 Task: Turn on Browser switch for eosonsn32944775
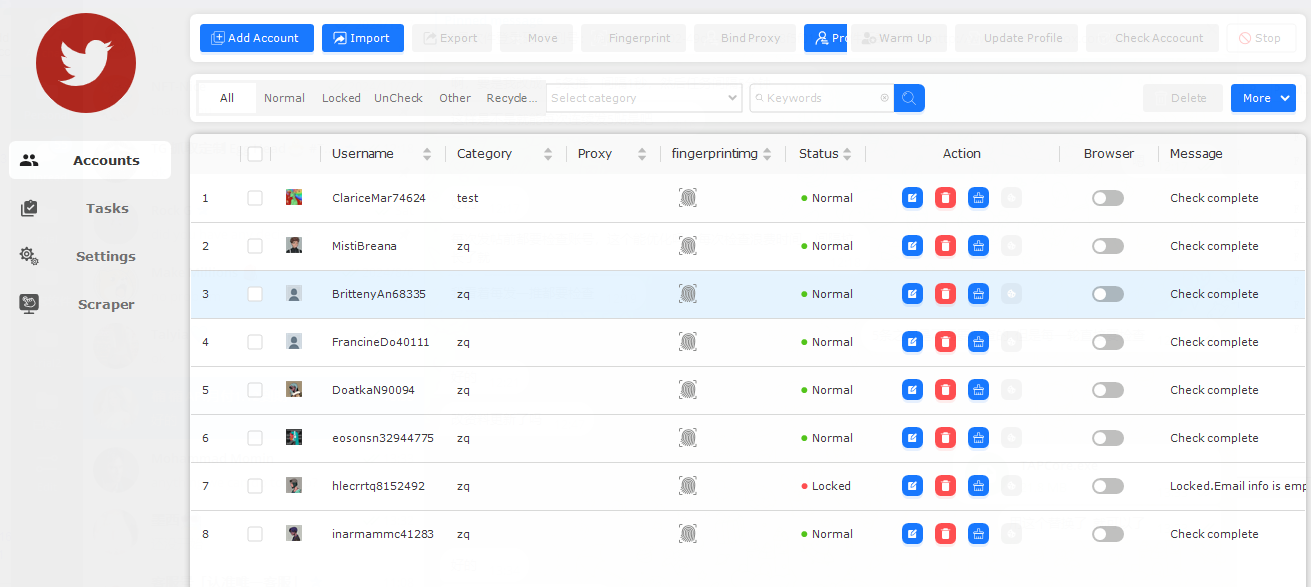coord(1107,438)
